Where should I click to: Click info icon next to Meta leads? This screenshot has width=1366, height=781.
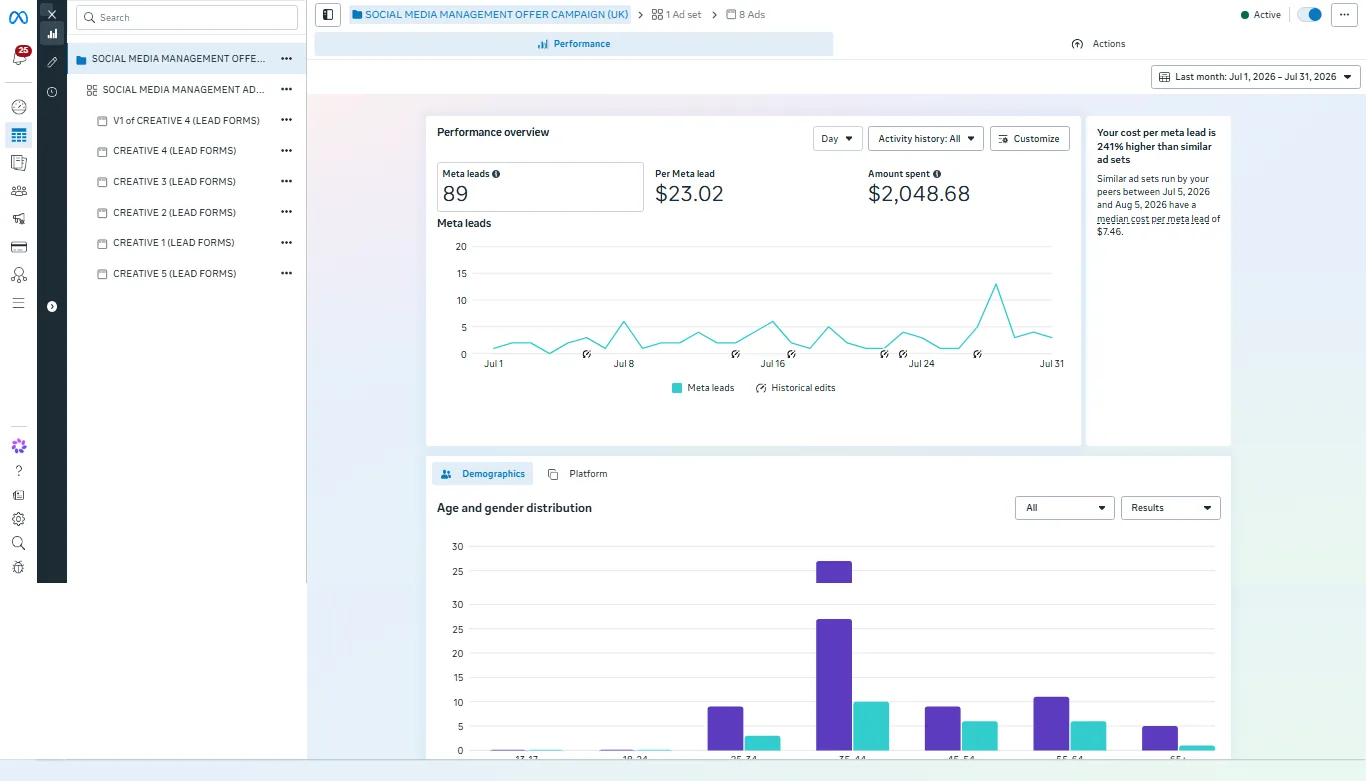(496, 174)
